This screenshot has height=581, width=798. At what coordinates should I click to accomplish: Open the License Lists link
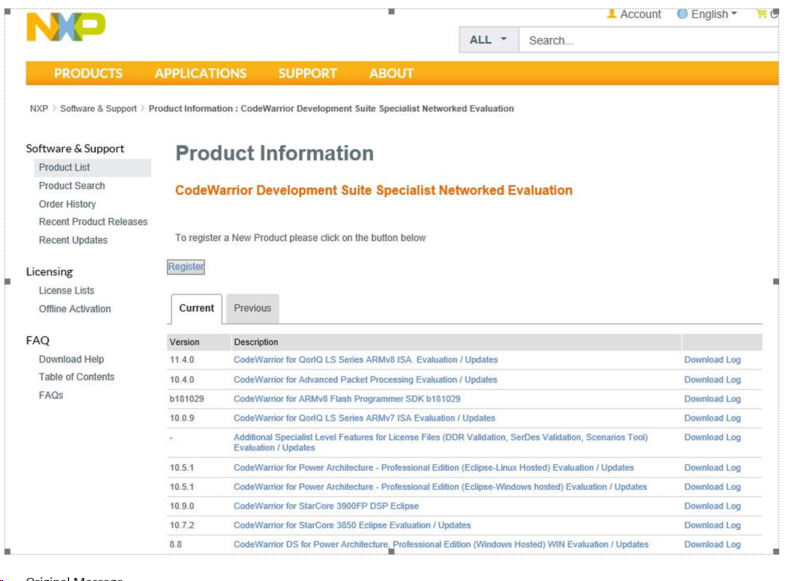tap(66, 291)
